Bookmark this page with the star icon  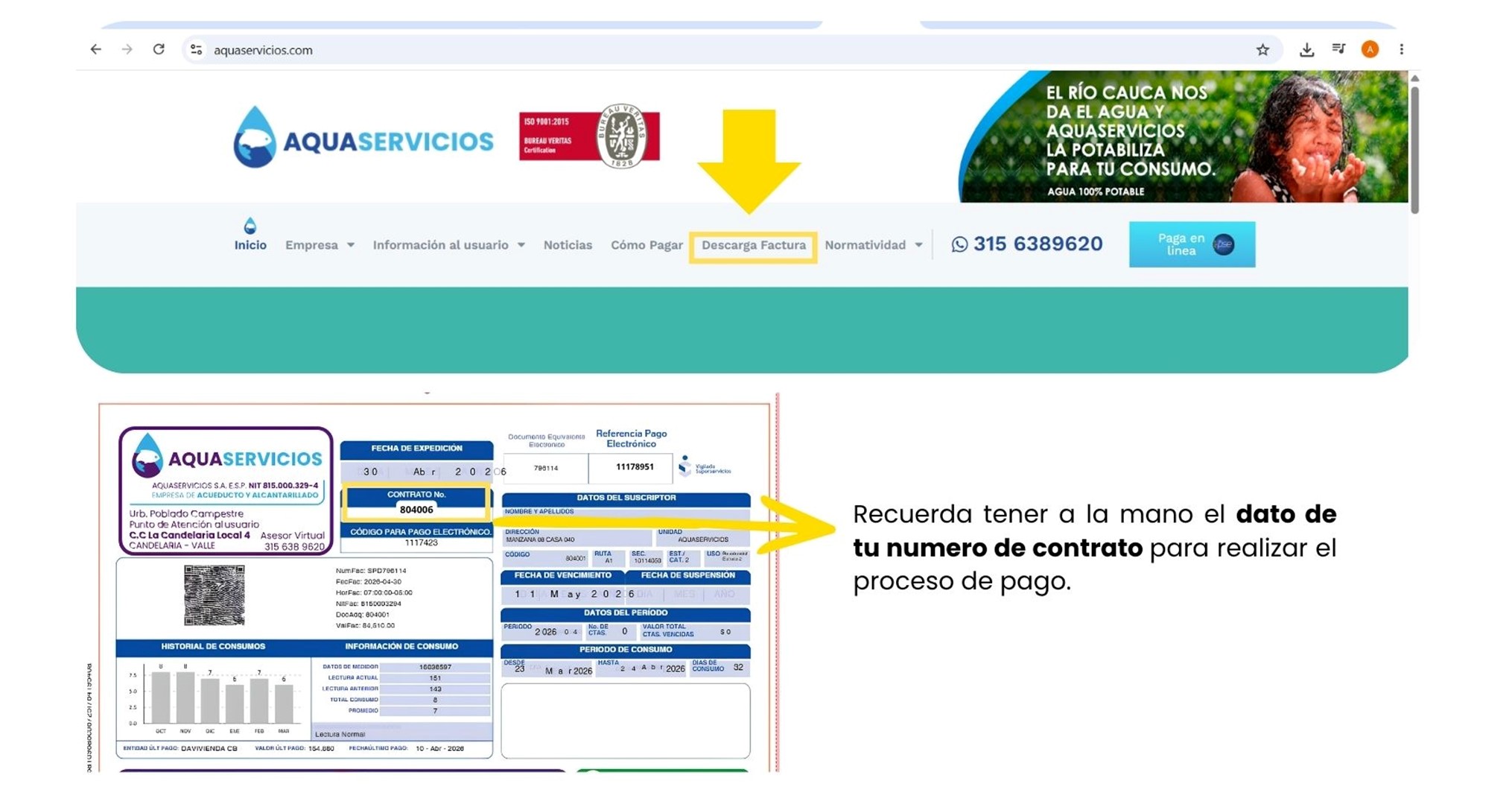pyautogui.click(x=1262, y=49)
